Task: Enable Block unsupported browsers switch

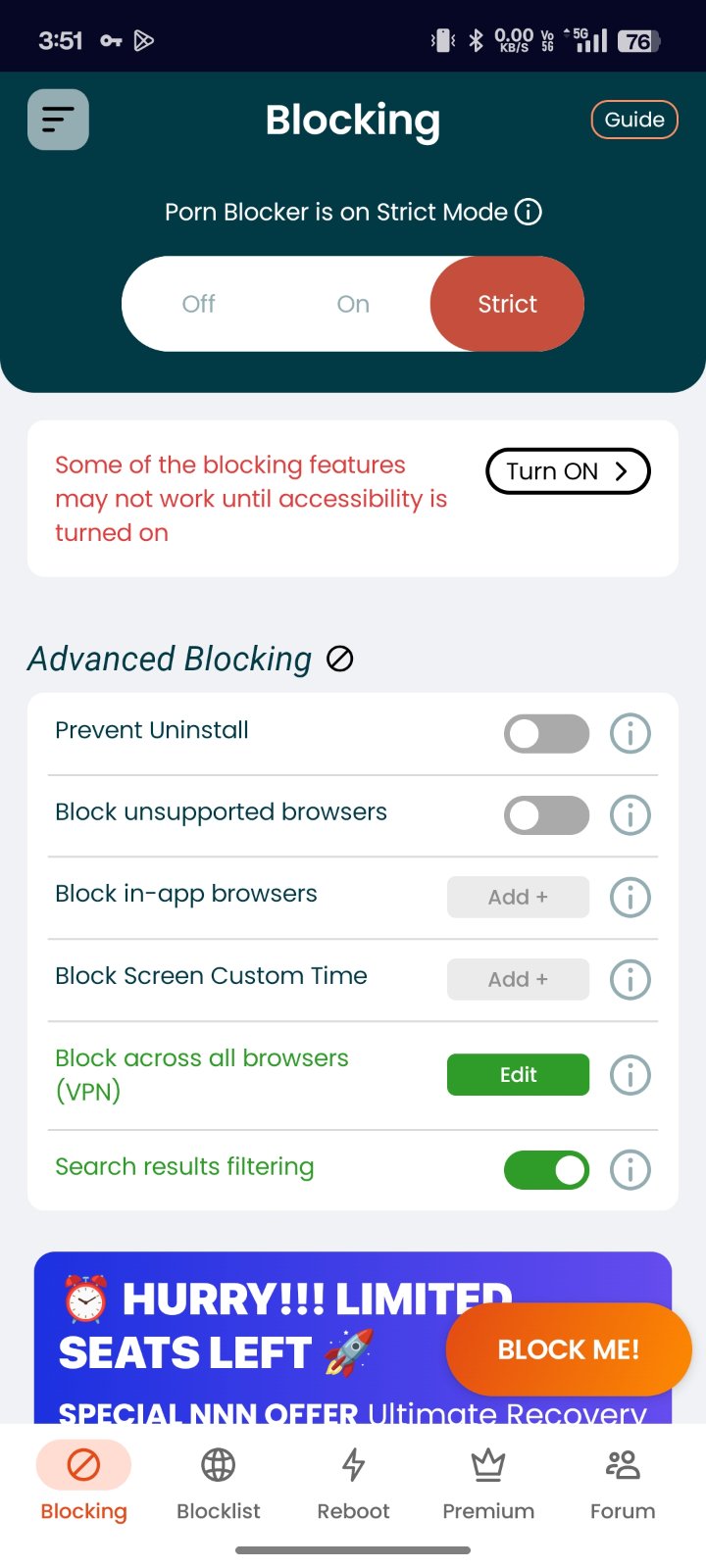Action: tap(547, 815)
